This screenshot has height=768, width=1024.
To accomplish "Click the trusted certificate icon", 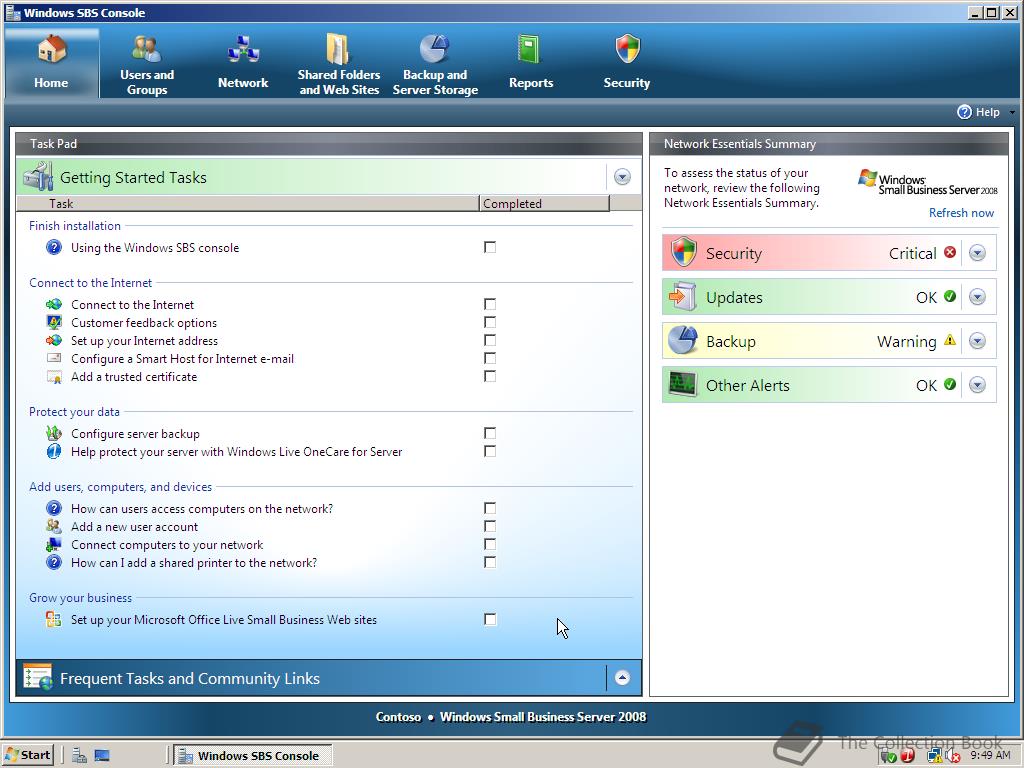I will pyautogui.click(x=54, y=377).
